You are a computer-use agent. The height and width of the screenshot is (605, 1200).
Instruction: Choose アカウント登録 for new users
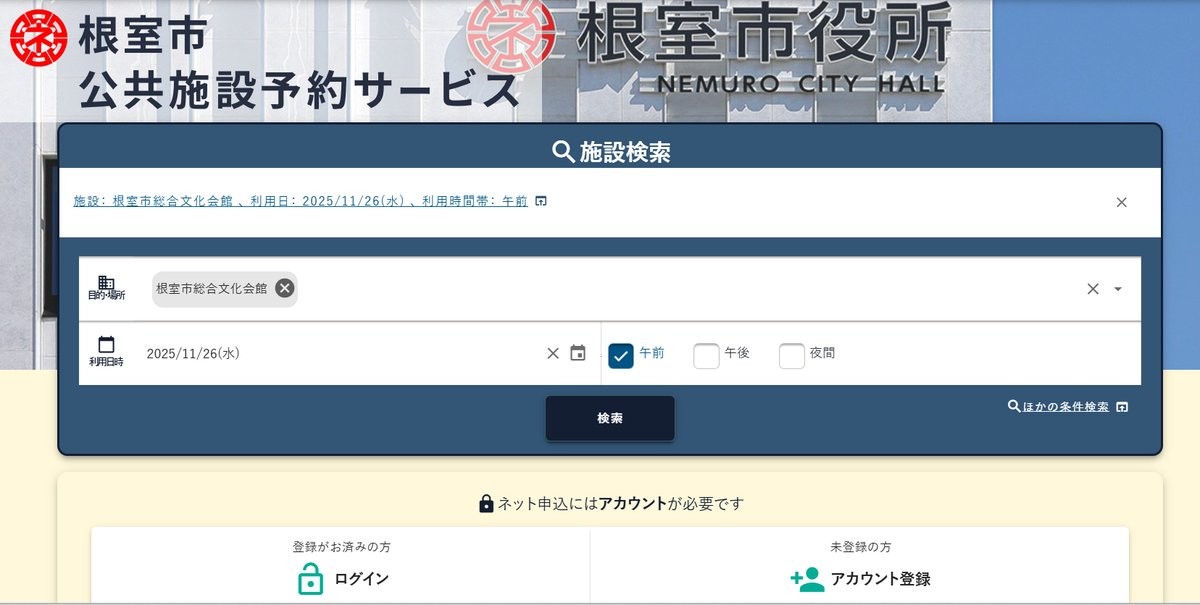[x=880, y=579]
